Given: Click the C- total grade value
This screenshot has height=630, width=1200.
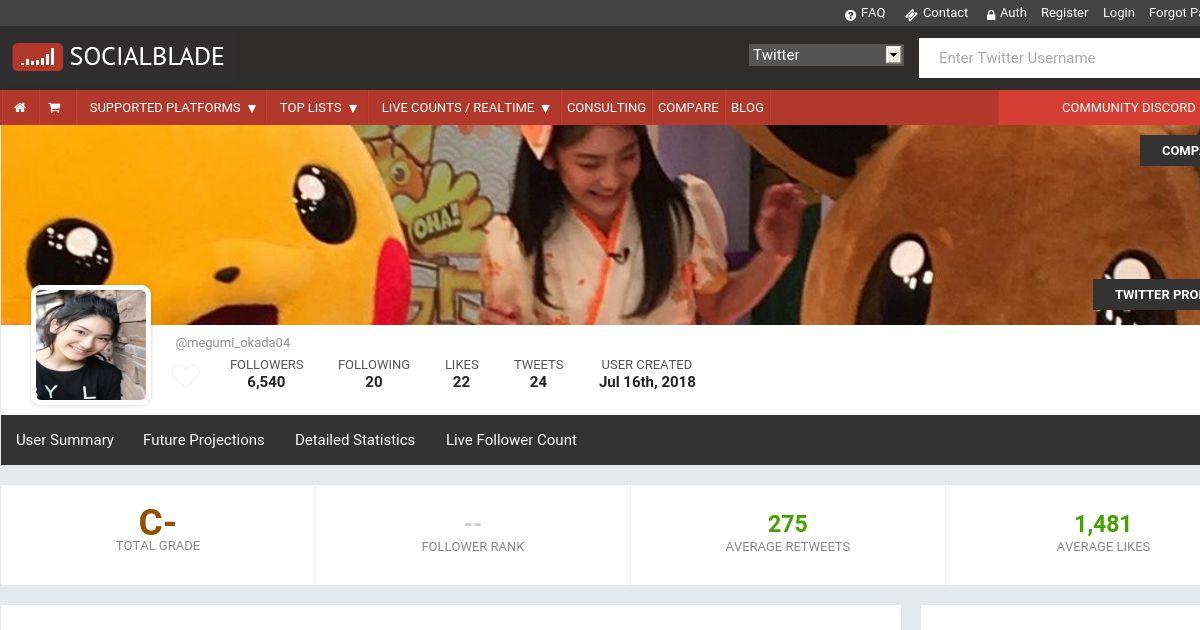Looking at the screenshot, I should pos(158,523).
